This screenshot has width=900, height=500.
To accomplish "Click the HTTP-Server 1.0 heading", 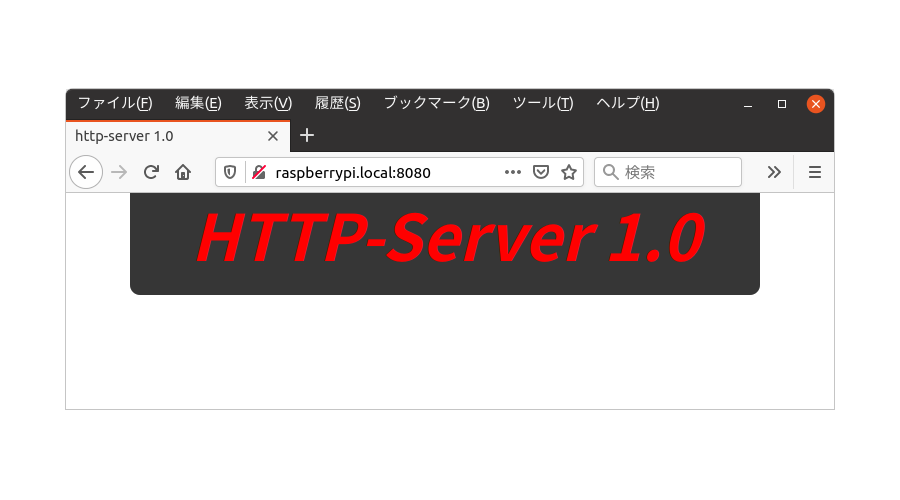I will [x=451, y=238].
